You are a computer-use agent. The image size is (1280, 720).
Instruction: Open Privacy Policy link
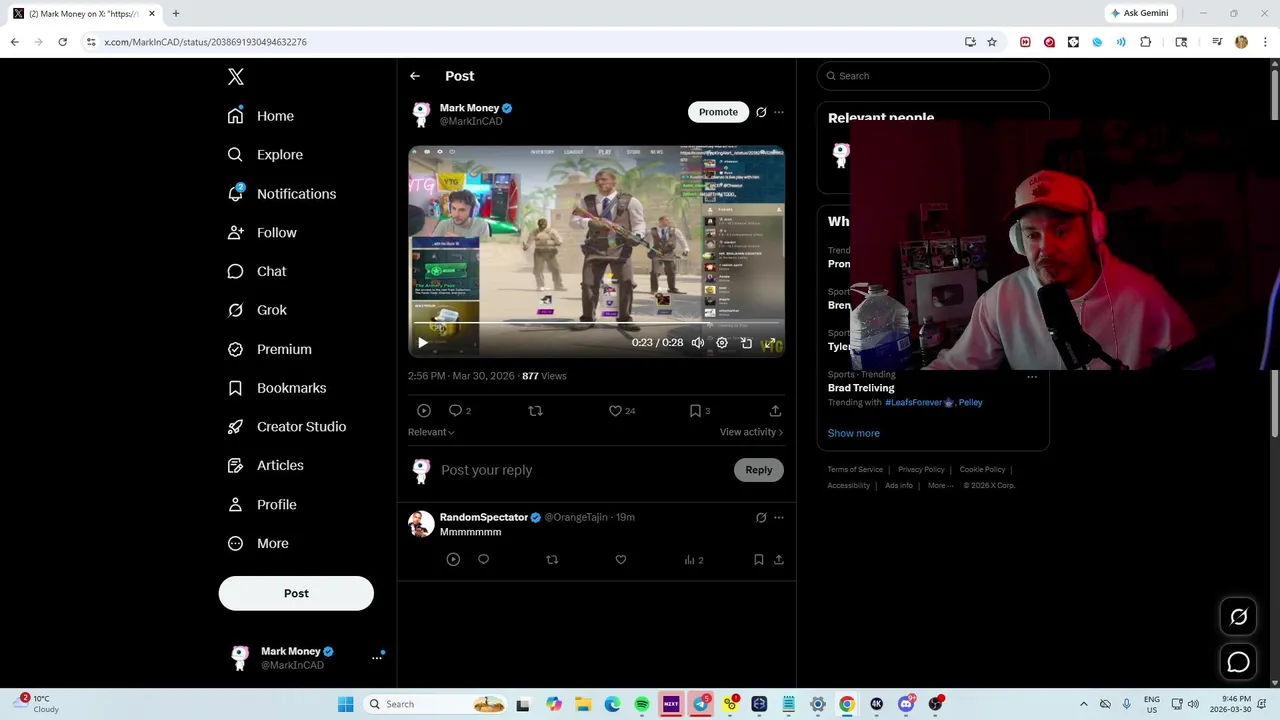921,470
